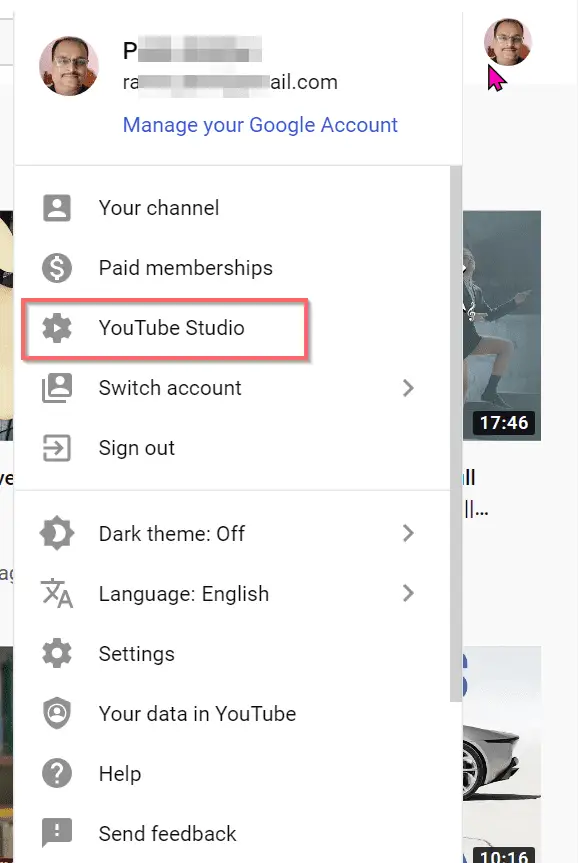Click the Settings gear icon
This screenshot has height=863, width=578.
pyautogui.click(x=57, y=653)
